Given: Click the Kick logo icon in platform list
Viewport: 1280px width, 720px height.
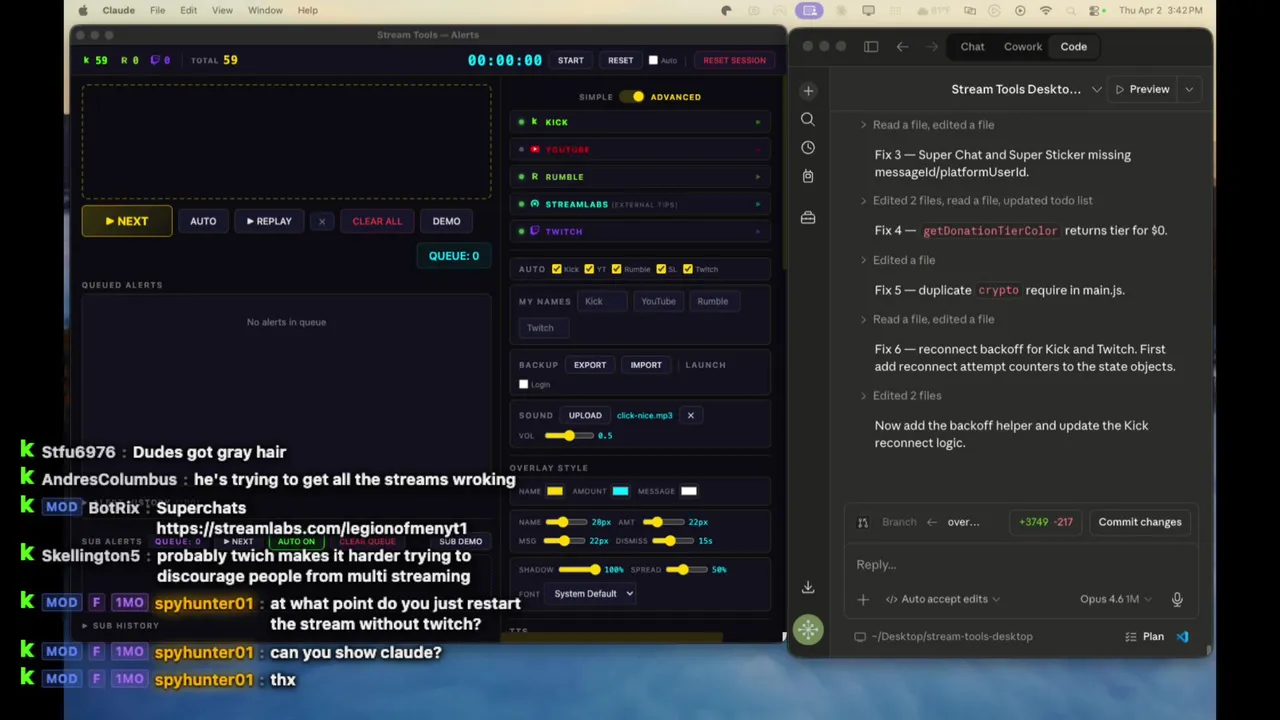Looking at the screenshot, I should (x=534, y=122).
